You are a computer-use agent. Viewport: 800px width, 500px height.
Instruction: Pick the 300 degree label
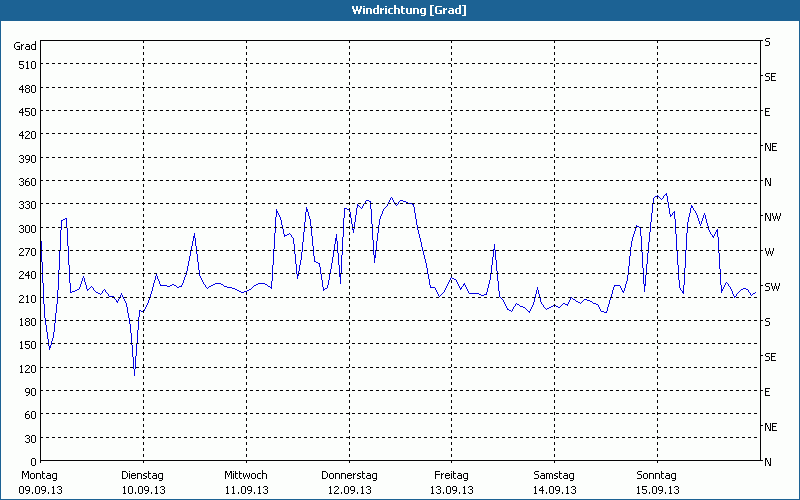28,229
